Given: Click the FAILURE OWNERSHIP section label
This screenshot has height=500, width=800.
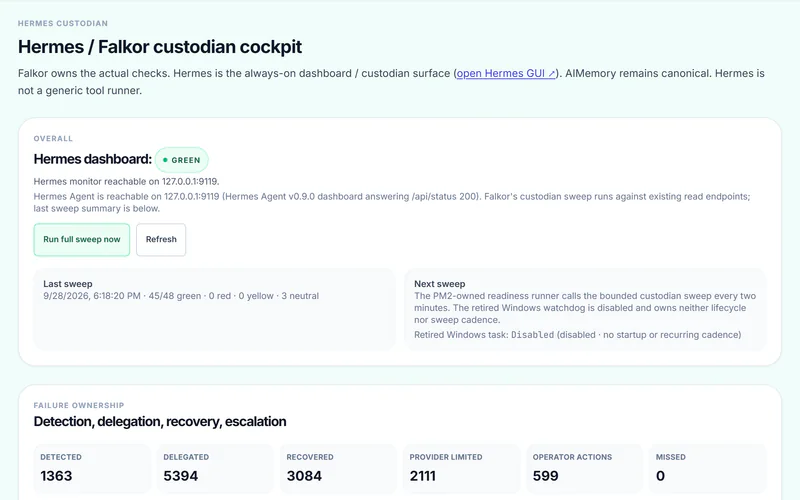Looking at the screenshot, I should point(79,406).
